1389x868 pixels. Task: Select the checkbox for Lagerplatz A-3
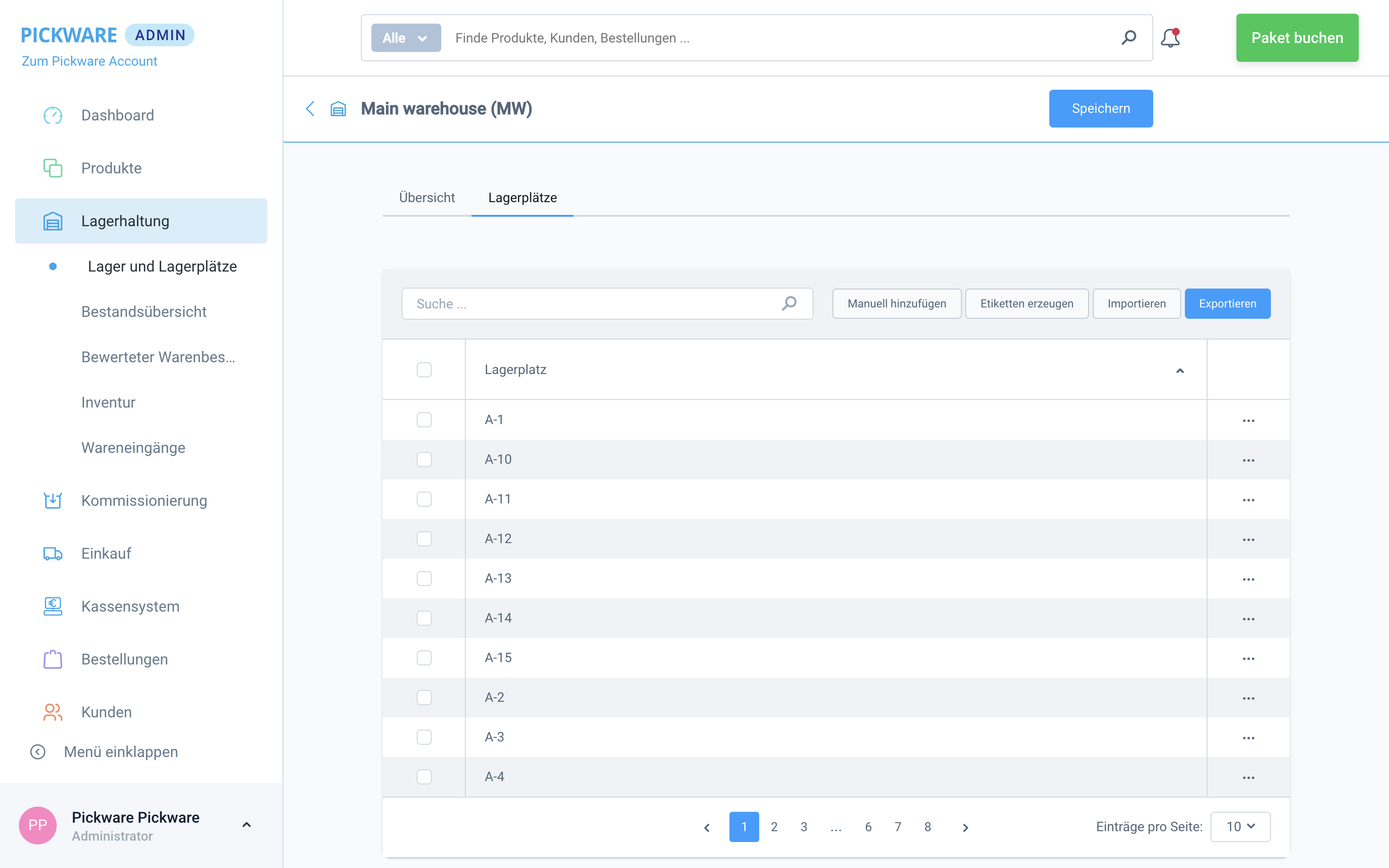point(424,737)
